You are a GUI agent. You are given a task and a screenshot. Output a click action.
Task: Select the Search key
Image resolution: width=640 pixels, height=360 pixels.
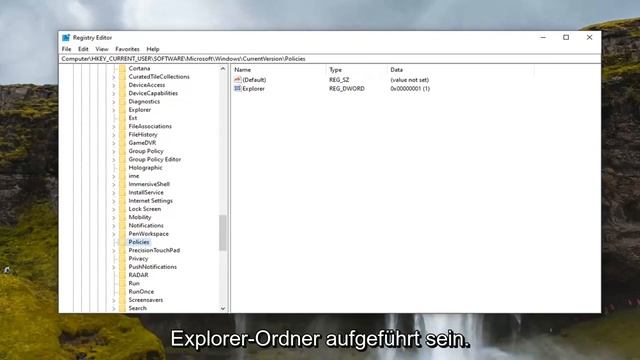[138, 308]
